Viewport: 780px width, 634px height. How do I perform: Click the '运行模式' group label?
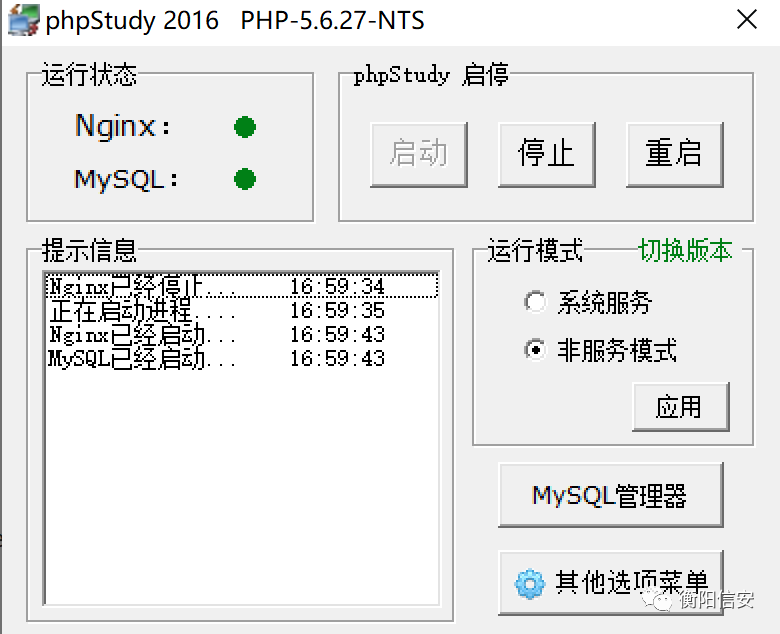(535, 250)
